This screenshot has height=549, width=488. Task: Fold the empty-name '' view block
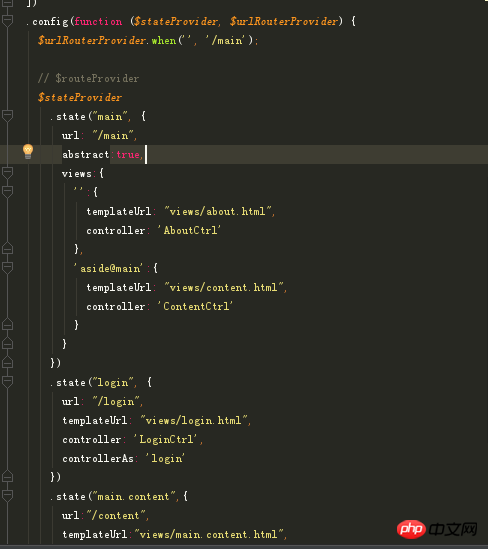coord(7,191)
